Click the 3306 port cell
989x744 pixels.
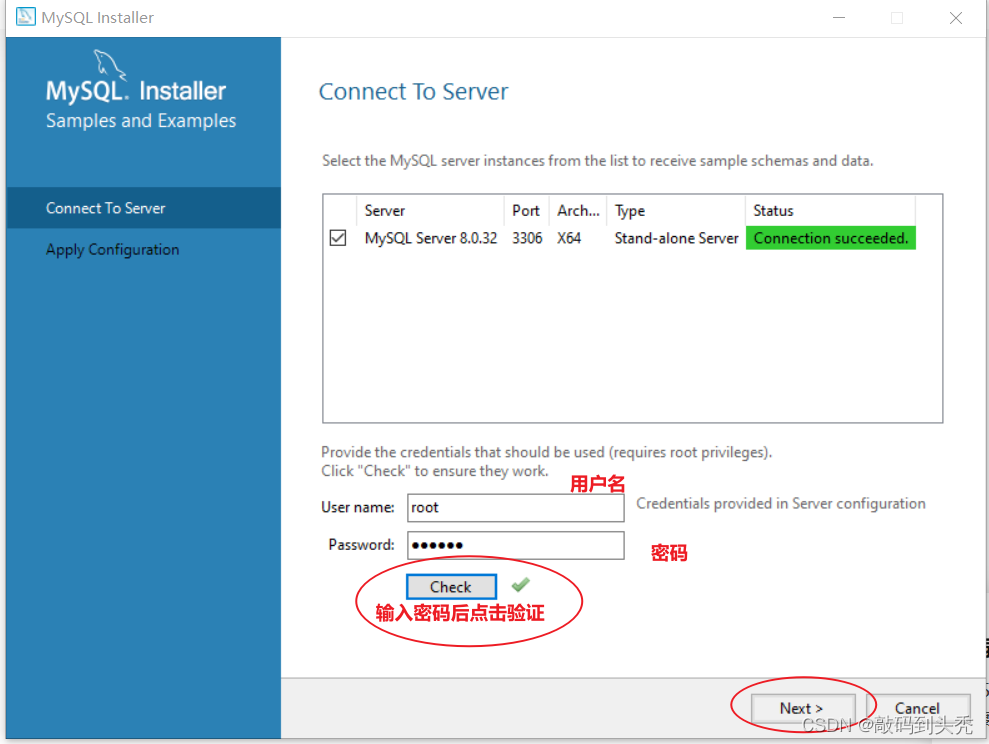point(527,238)
